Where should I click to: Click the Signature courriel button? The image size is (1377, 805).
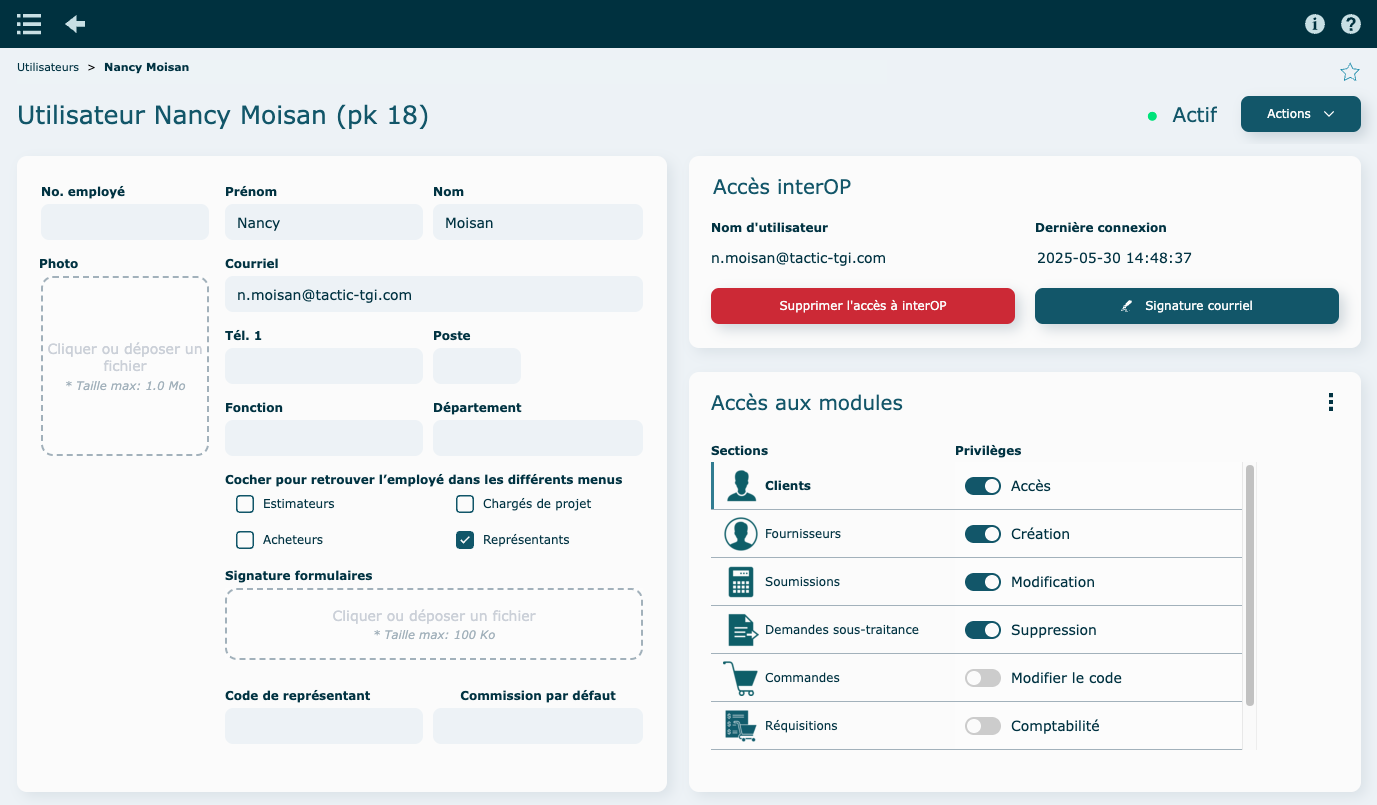pos(1186,306)
